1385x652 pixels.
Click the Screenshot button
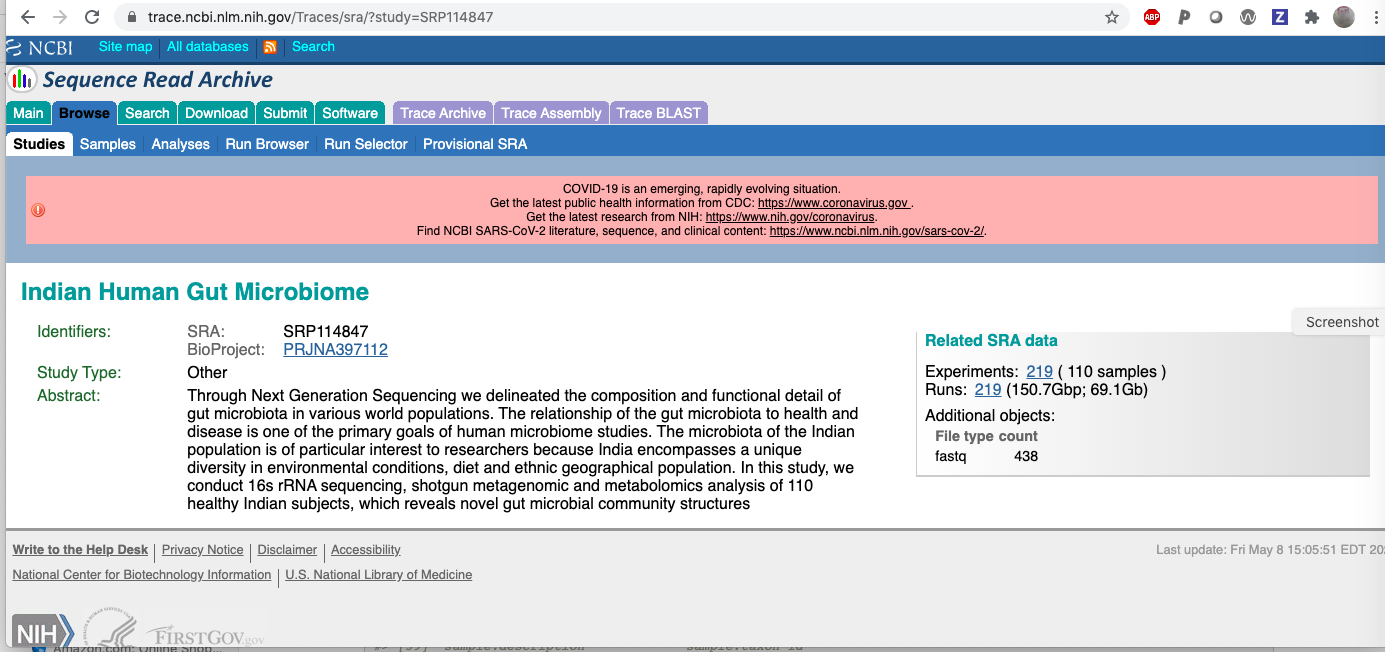[x=1341, y=322]
